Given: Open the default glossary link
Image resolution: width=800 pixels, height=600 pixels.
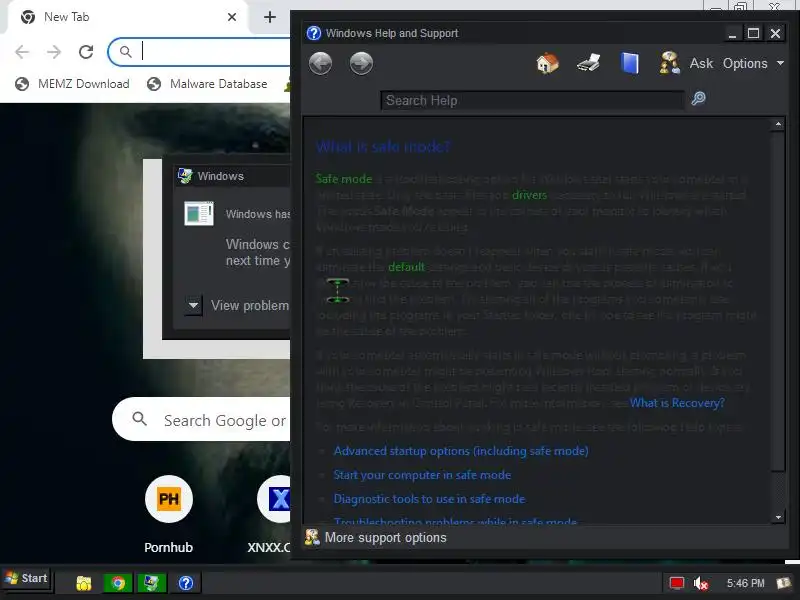Looking at the screenshot, I should click(x=406, y=267).
